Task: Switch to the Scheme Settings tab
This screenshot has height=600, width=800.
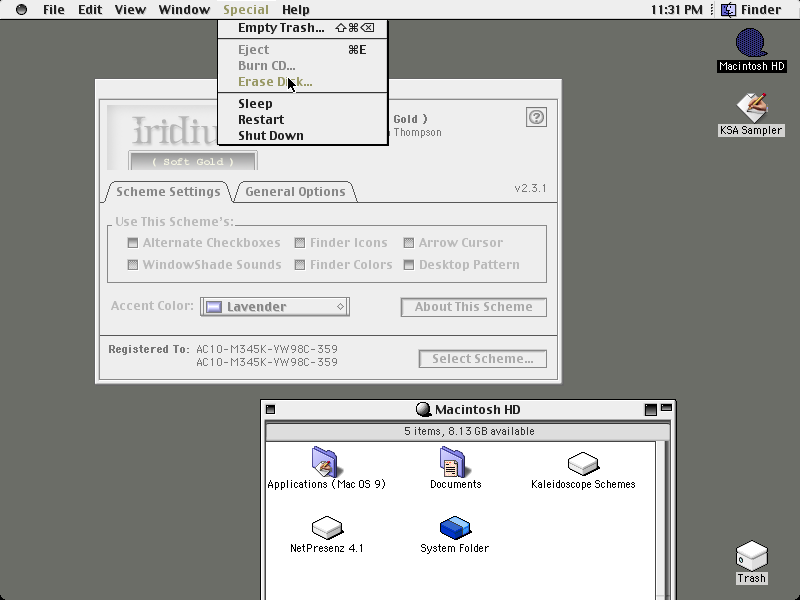Action: 168,192
